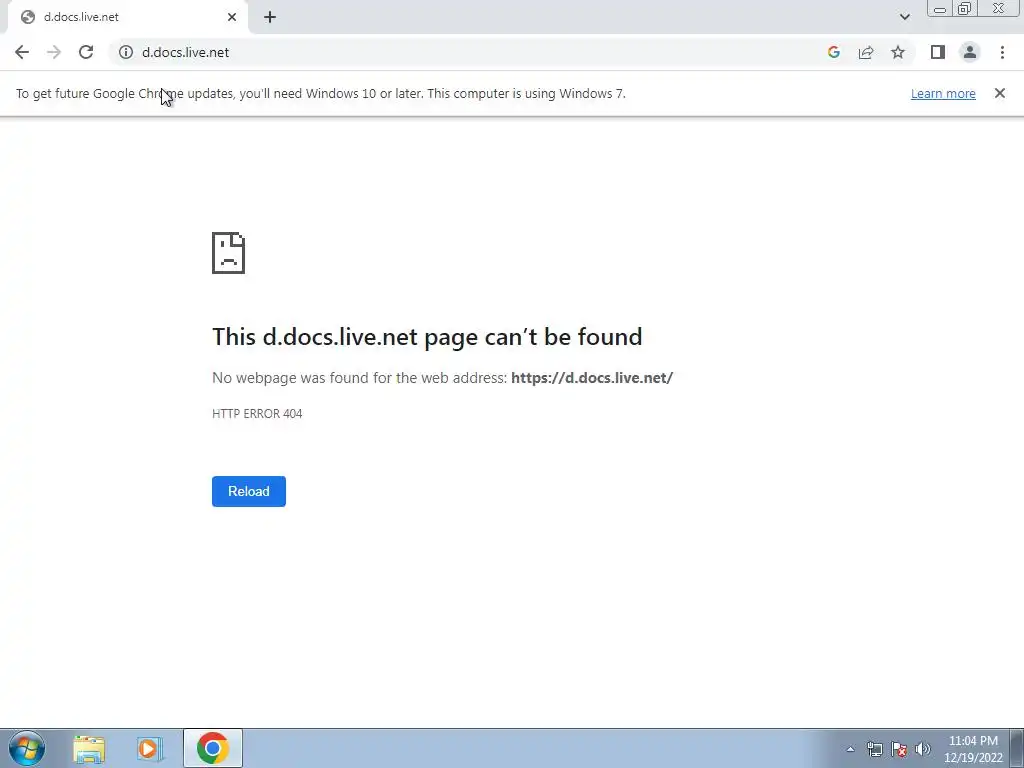Open the taskbar clock and date

click(973, 749)
